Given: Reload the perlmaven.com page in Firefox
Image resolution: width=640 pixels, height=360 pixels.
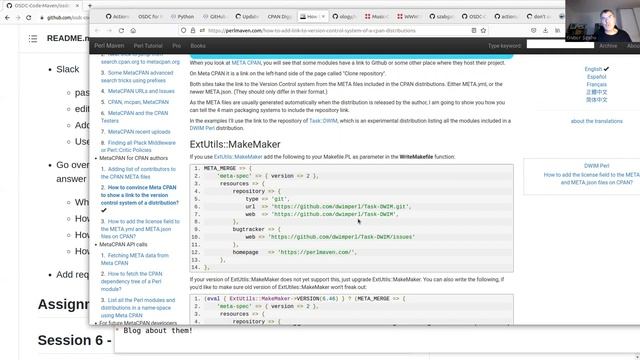Looking at the screenshot, I should pos(121,31).
